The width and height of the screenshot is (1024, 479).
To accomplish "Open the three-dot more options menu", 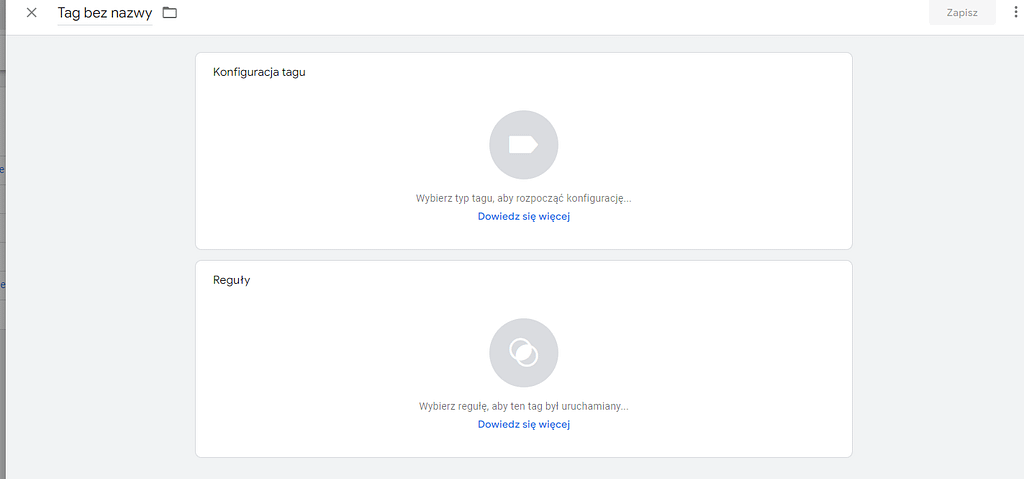I will pos(1016,12).
